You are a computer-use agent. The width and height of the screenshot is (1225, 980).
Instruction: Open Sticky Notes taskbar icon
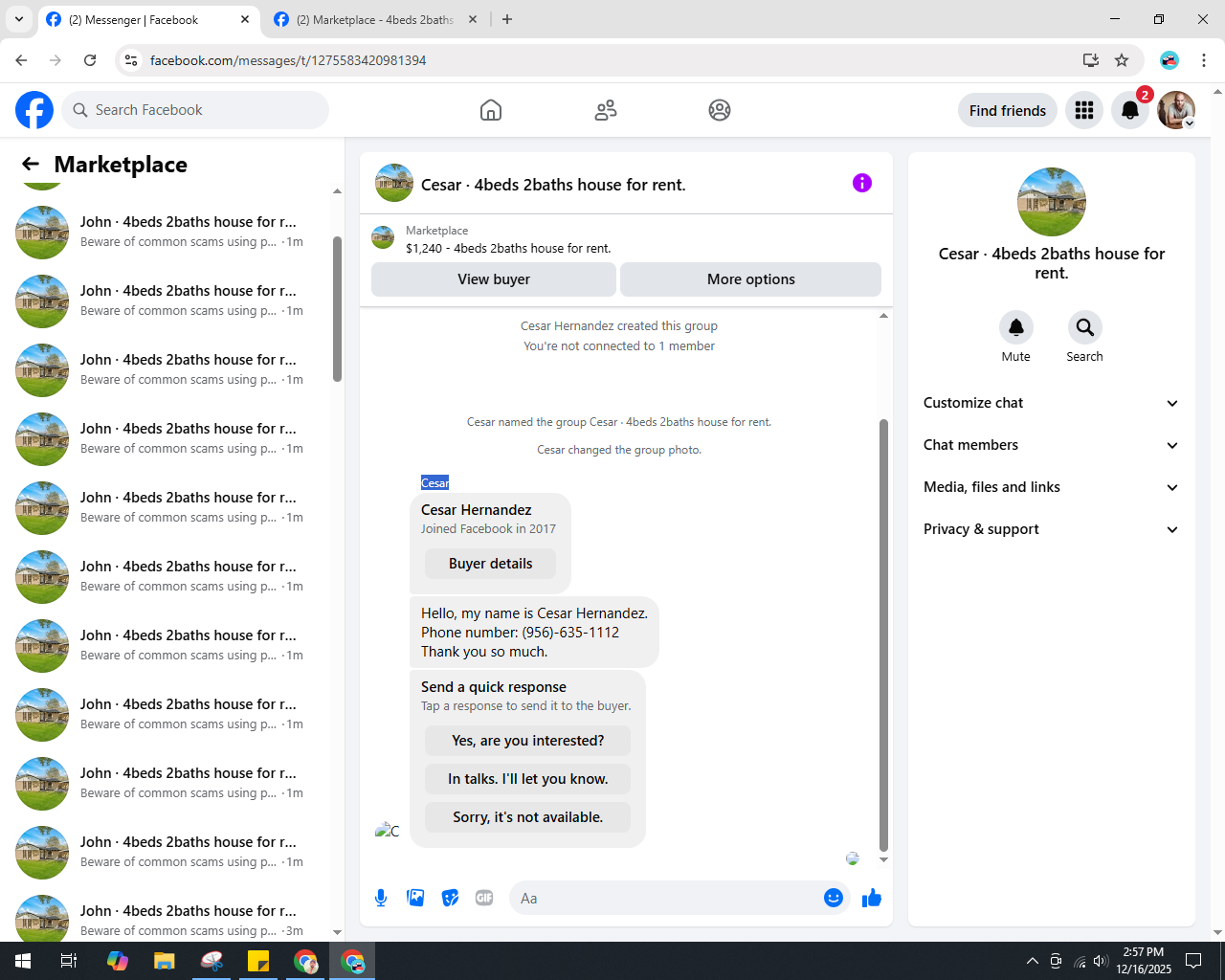click(x=258, y=961)
